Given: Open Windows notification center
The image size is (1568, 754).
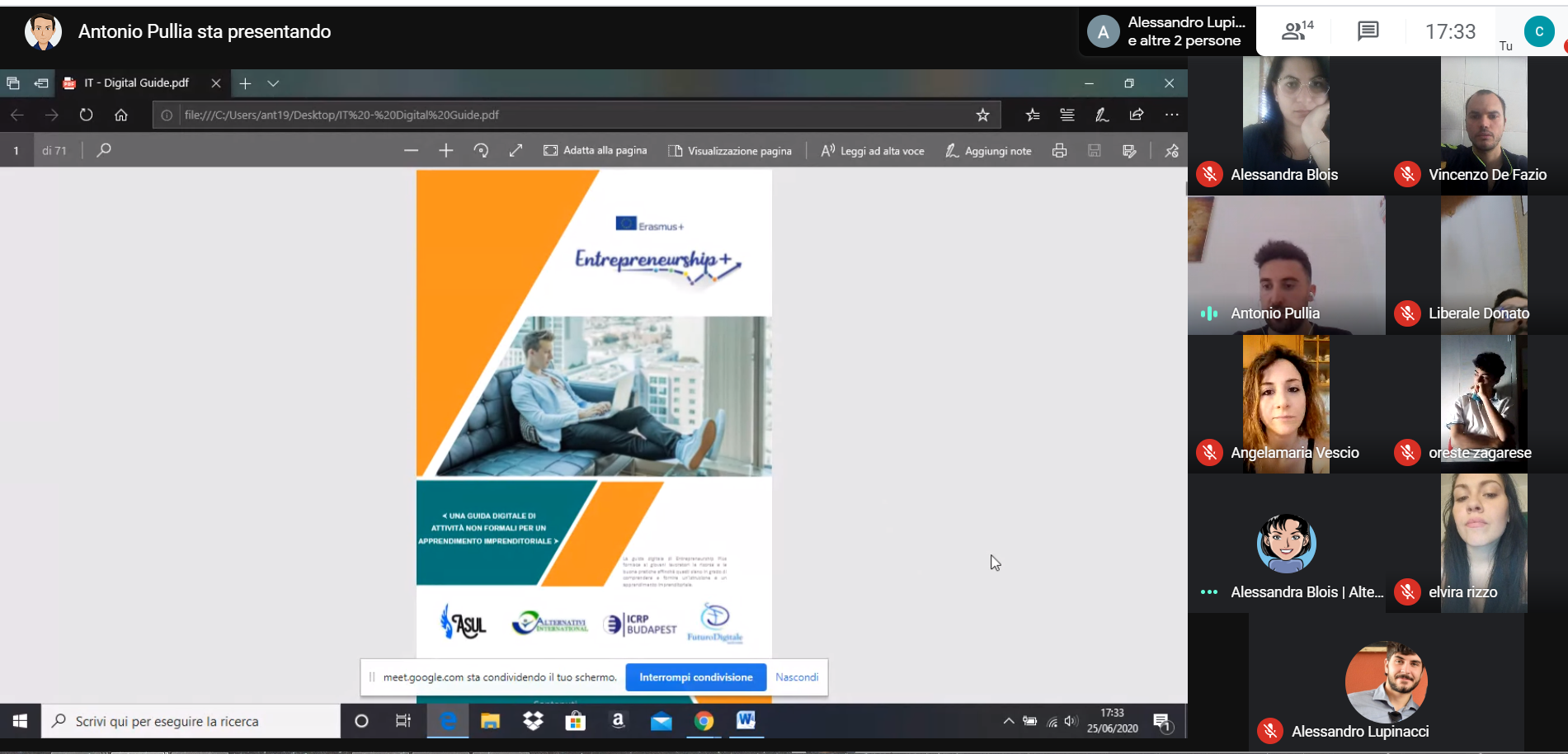Looking at the screenshot, I should click(1163, 723).
